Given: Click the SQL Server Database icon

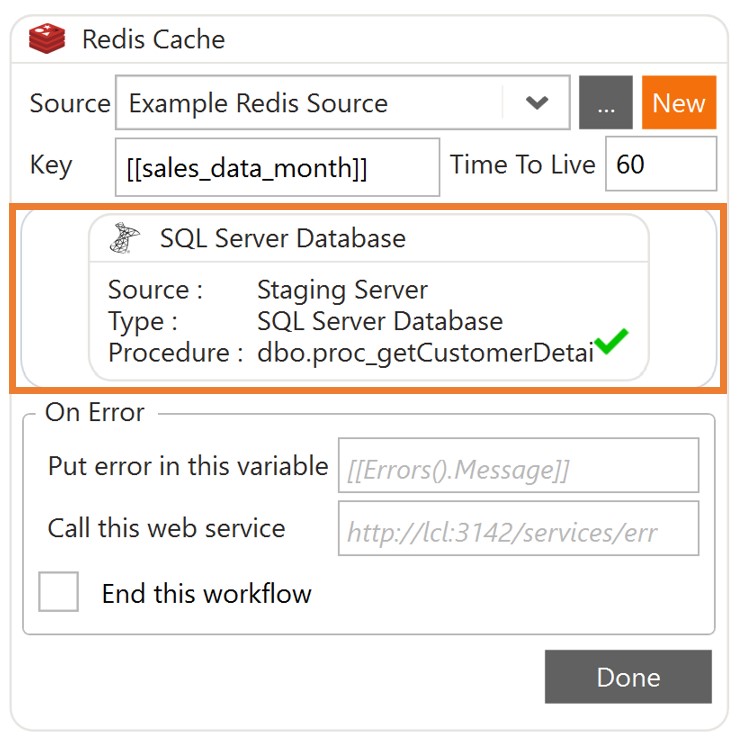Looking at the screenshot, I should tap(124, 238).
